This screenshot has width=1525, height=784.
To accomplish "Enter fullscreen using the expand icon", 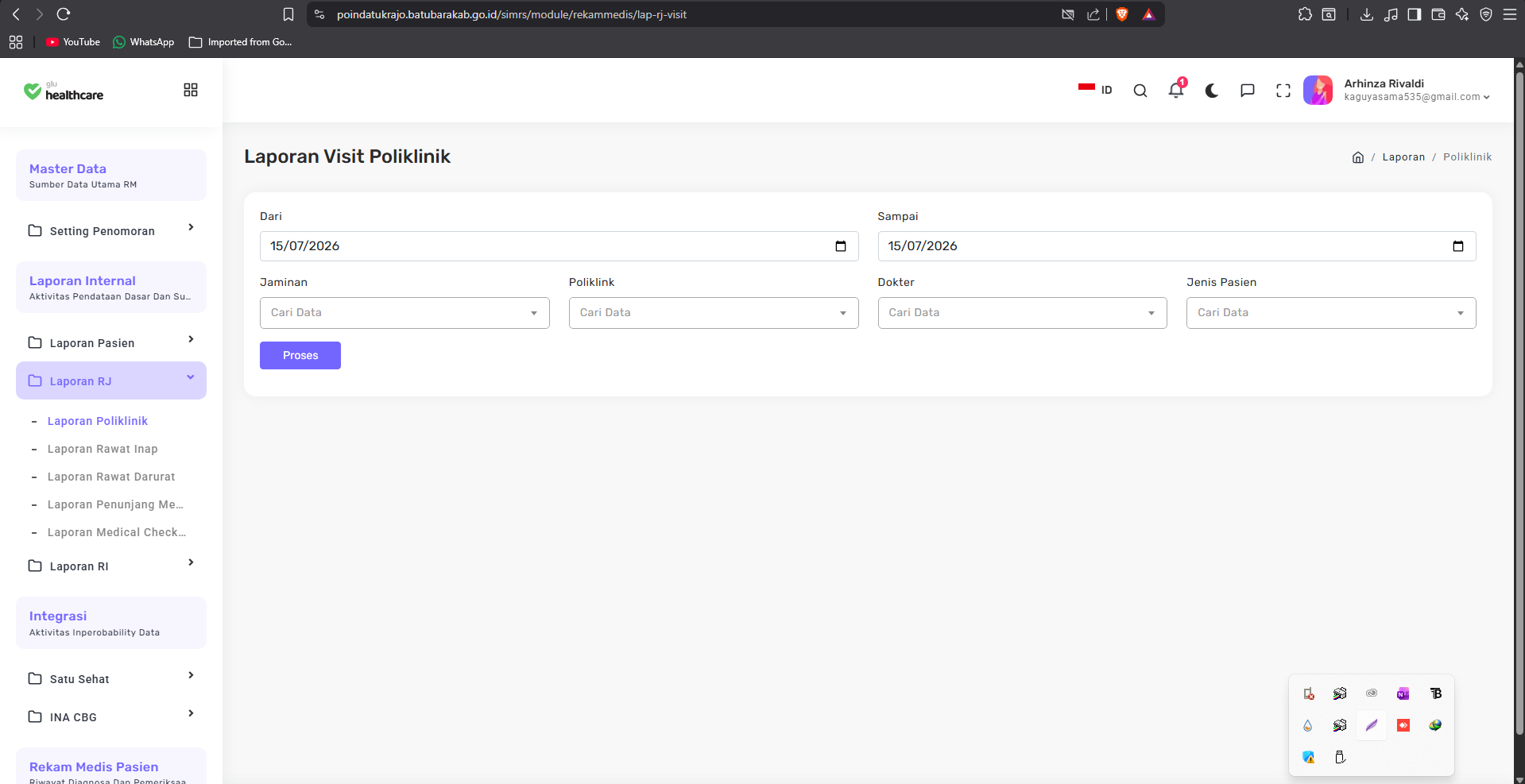I will (x=1283, y=91).
